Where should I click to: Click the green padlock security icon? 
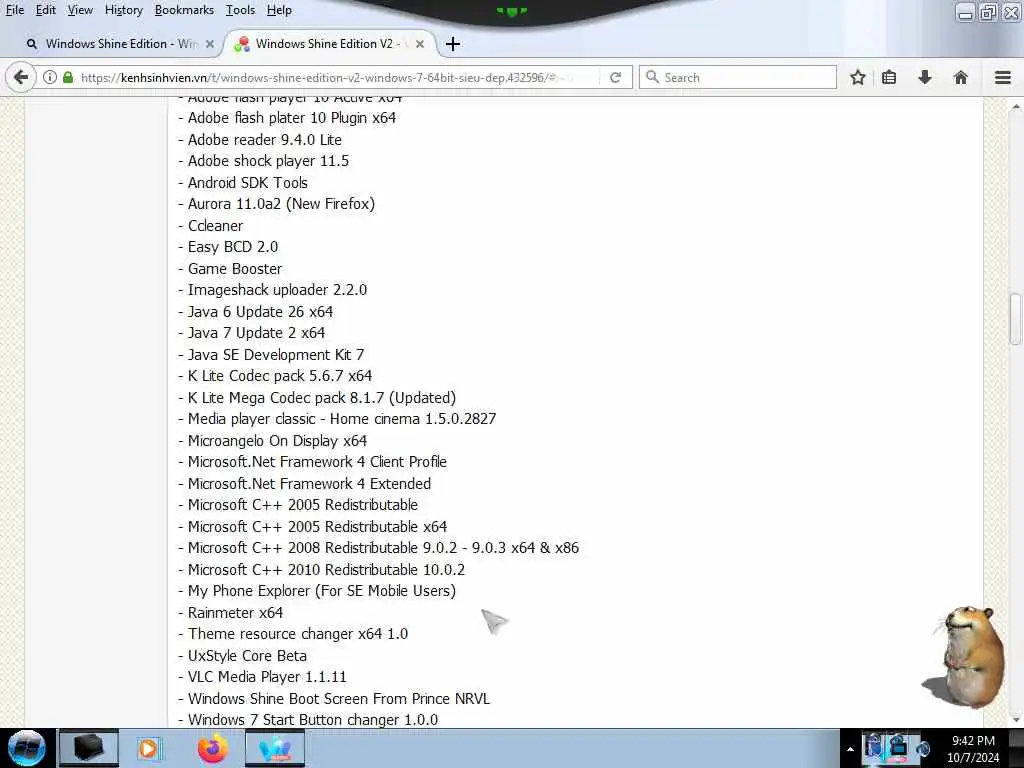[x=67, y=77]
